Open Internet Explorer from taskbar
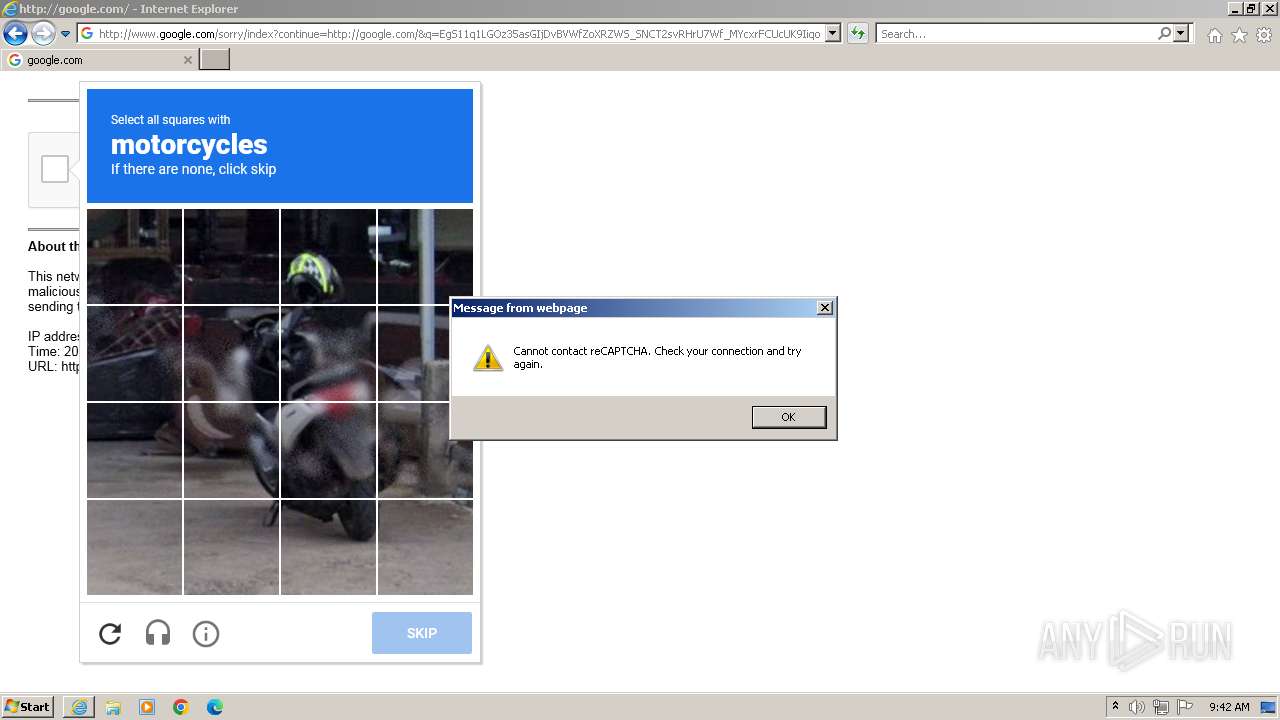The image size is (1280, 720). pyautogui.click(x=79, y=707)
